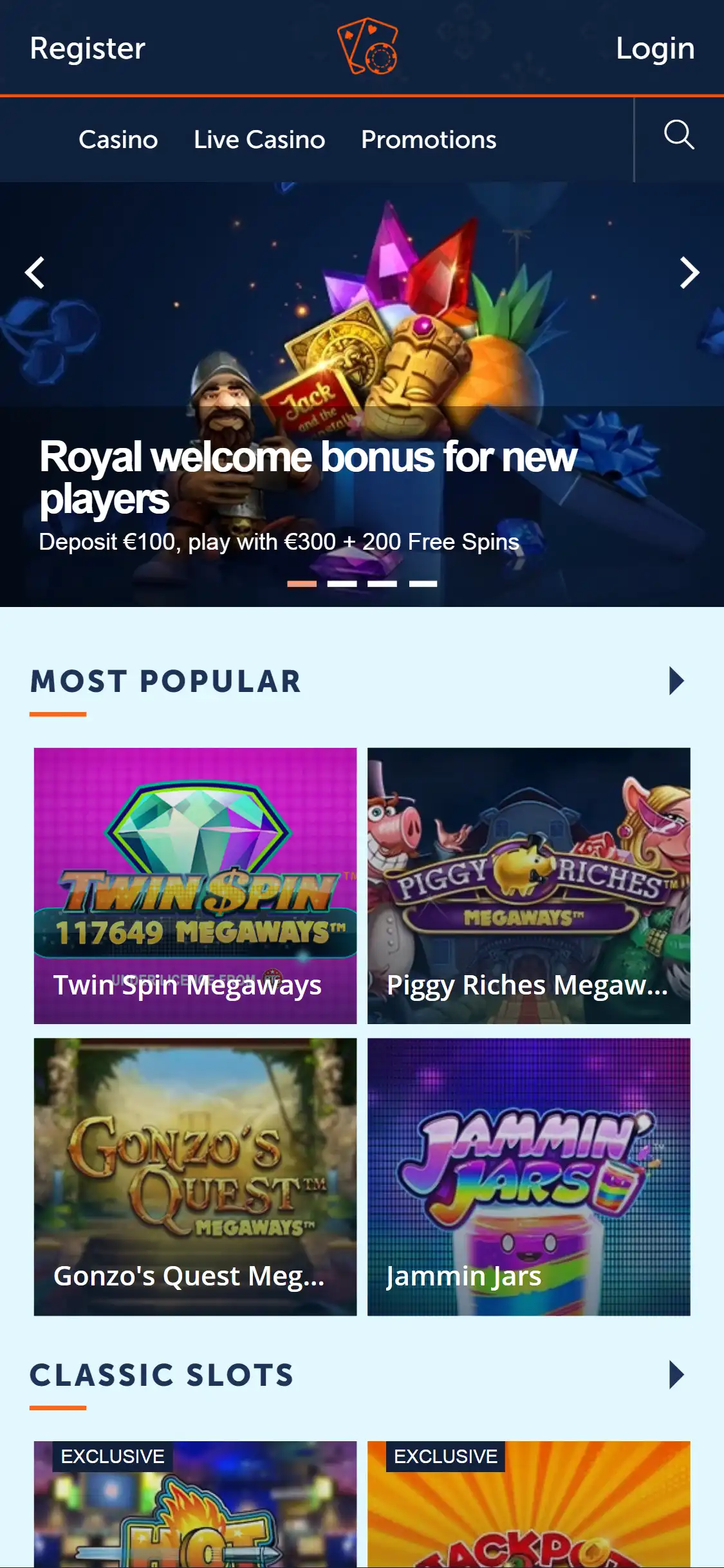Click the Register link

(x=88, y=48)
